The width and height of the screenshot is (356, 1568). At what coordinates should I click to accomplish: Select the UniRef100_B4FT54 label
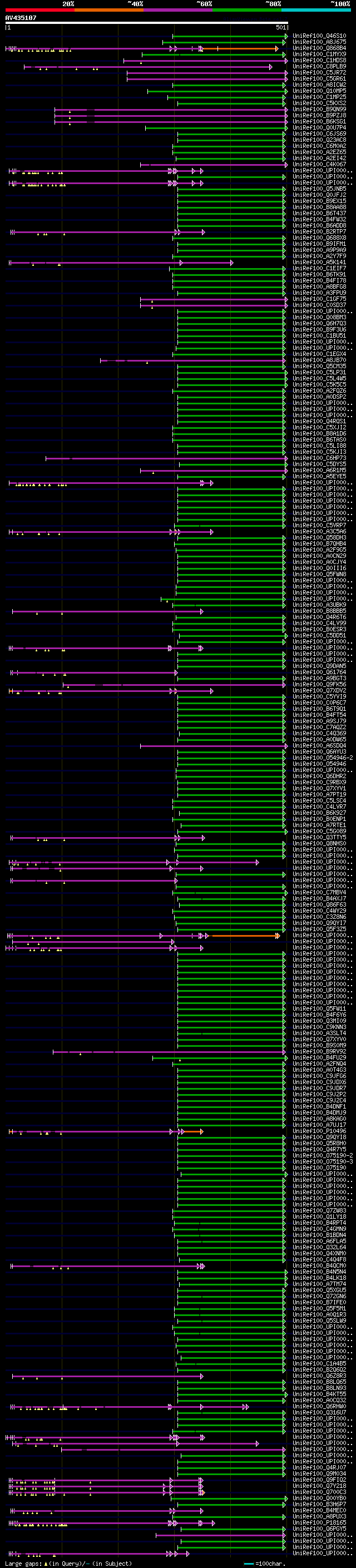319,715
